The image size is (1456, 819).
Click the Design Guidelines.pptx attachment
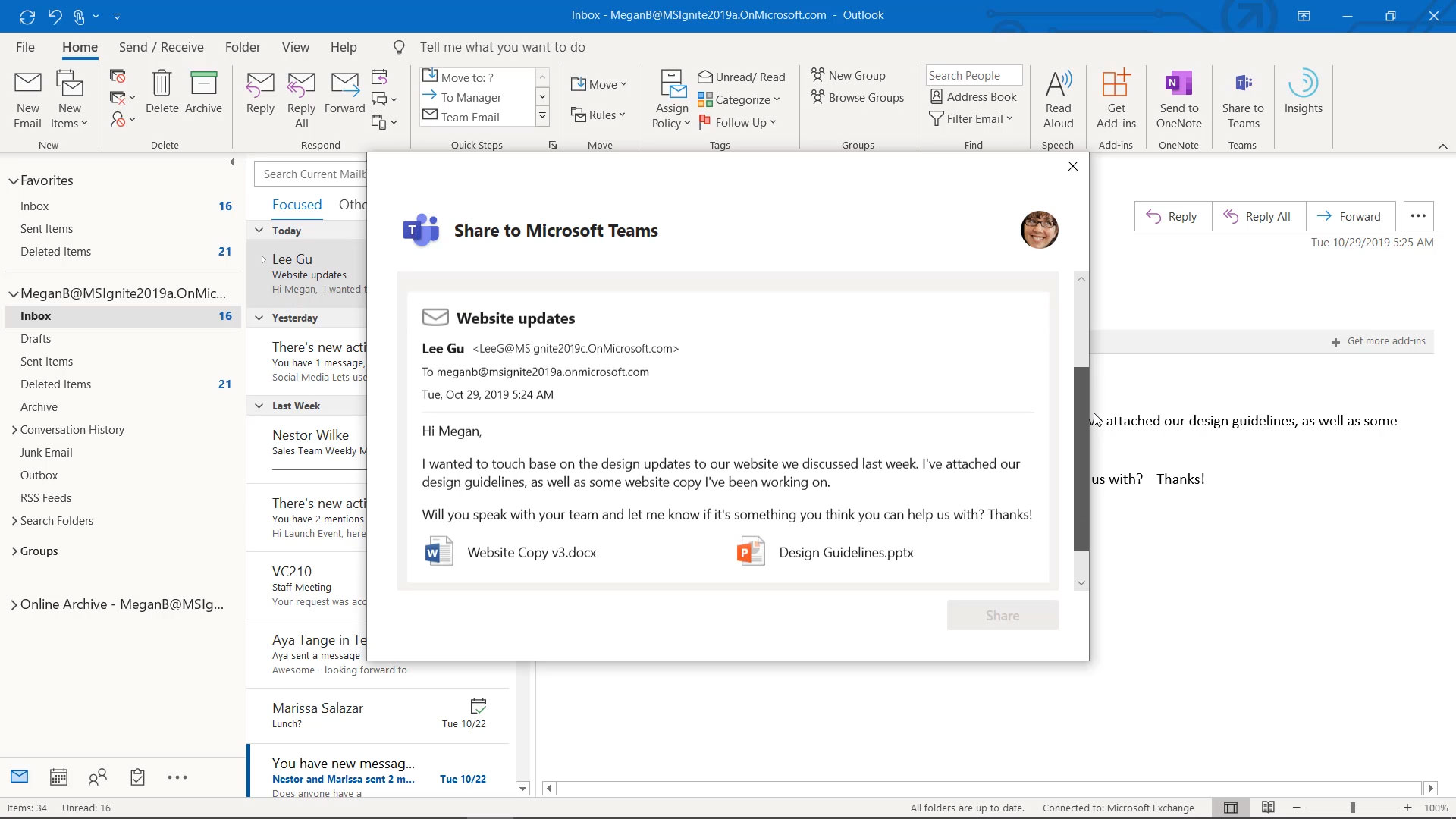point(825,552)
